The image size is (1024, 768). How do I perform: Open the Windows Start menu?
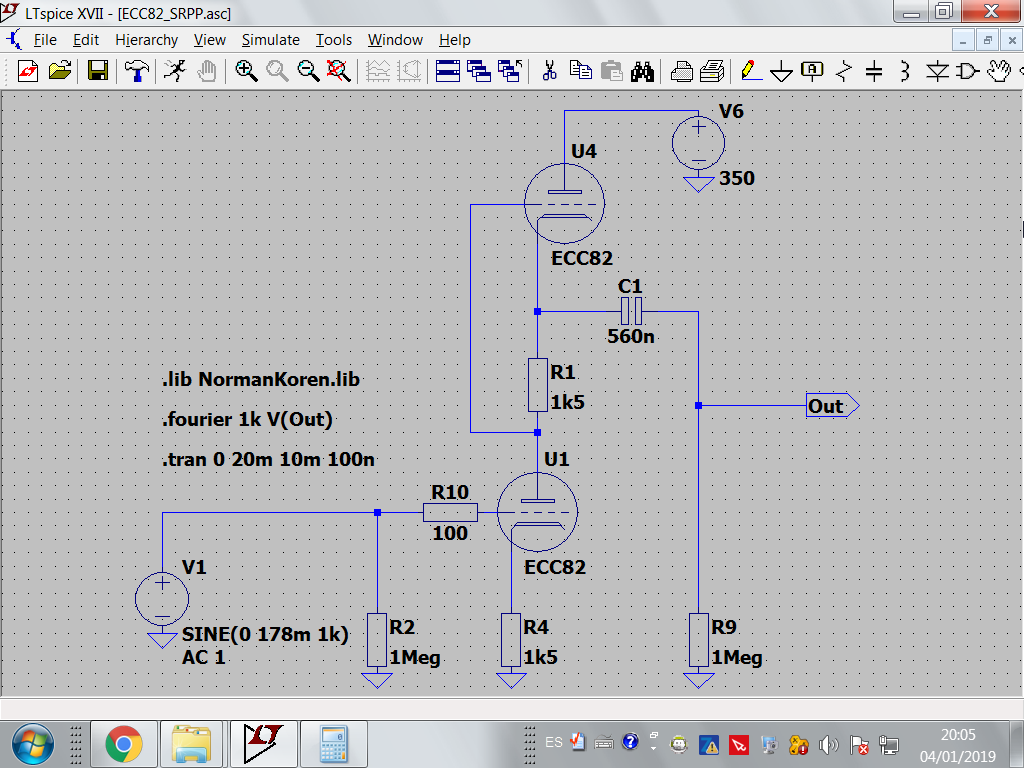click(x=33, y=744)
